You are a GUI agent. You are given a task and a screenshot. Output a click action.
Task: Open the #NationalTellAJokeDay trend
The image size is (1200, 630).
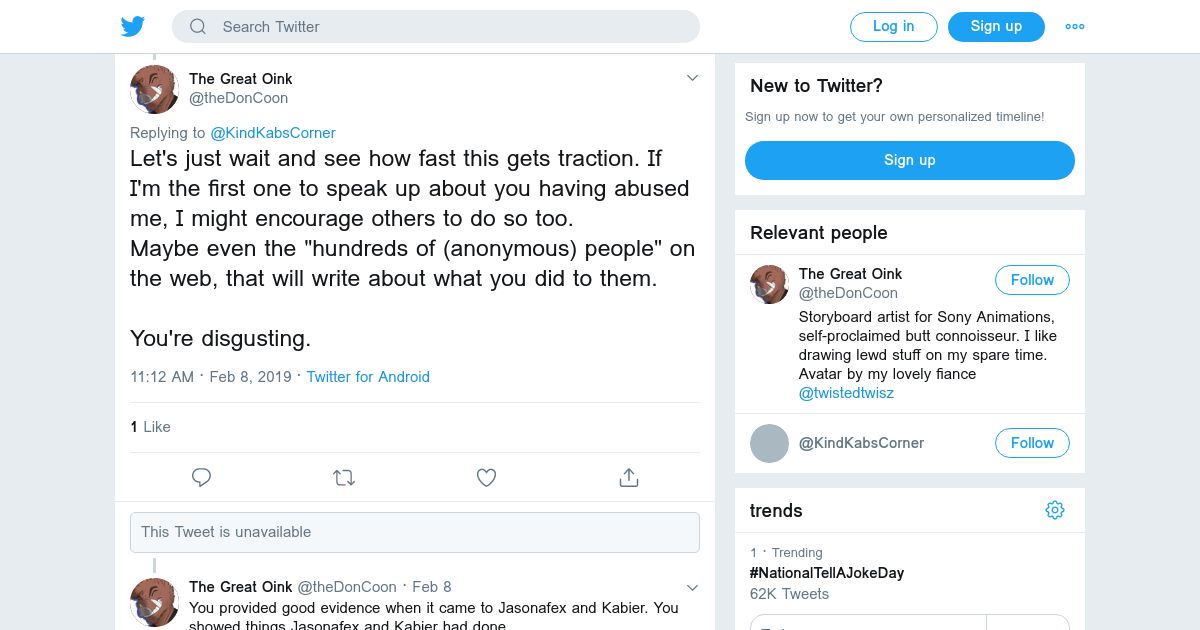coord(827,573)
